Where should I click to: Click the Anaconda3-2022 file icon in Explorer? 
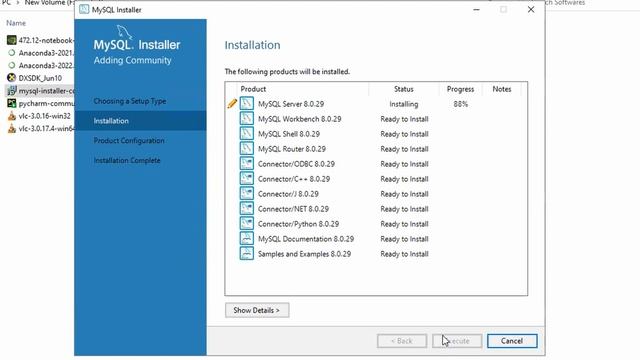[x=11, y=65]
